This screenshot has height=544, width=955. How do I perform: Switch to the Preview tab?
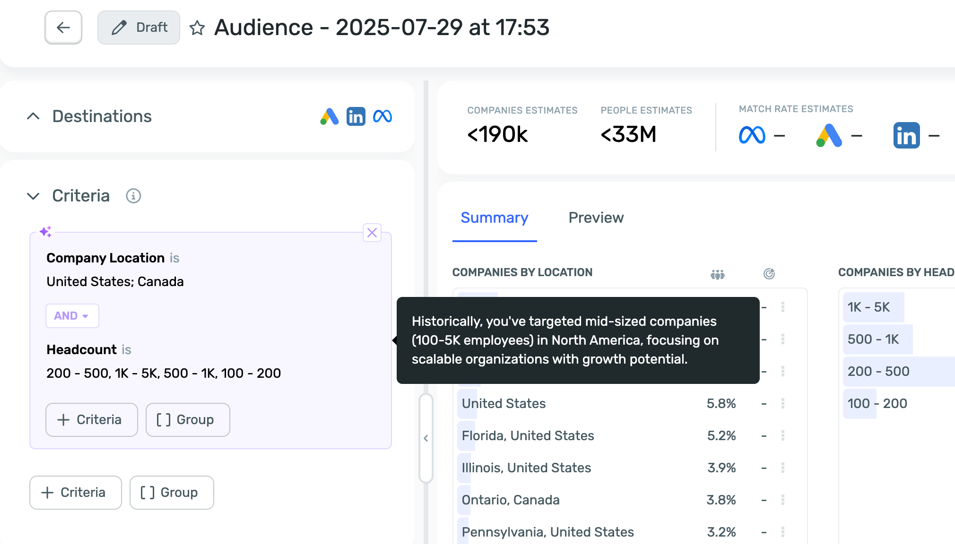coord(595,218)
